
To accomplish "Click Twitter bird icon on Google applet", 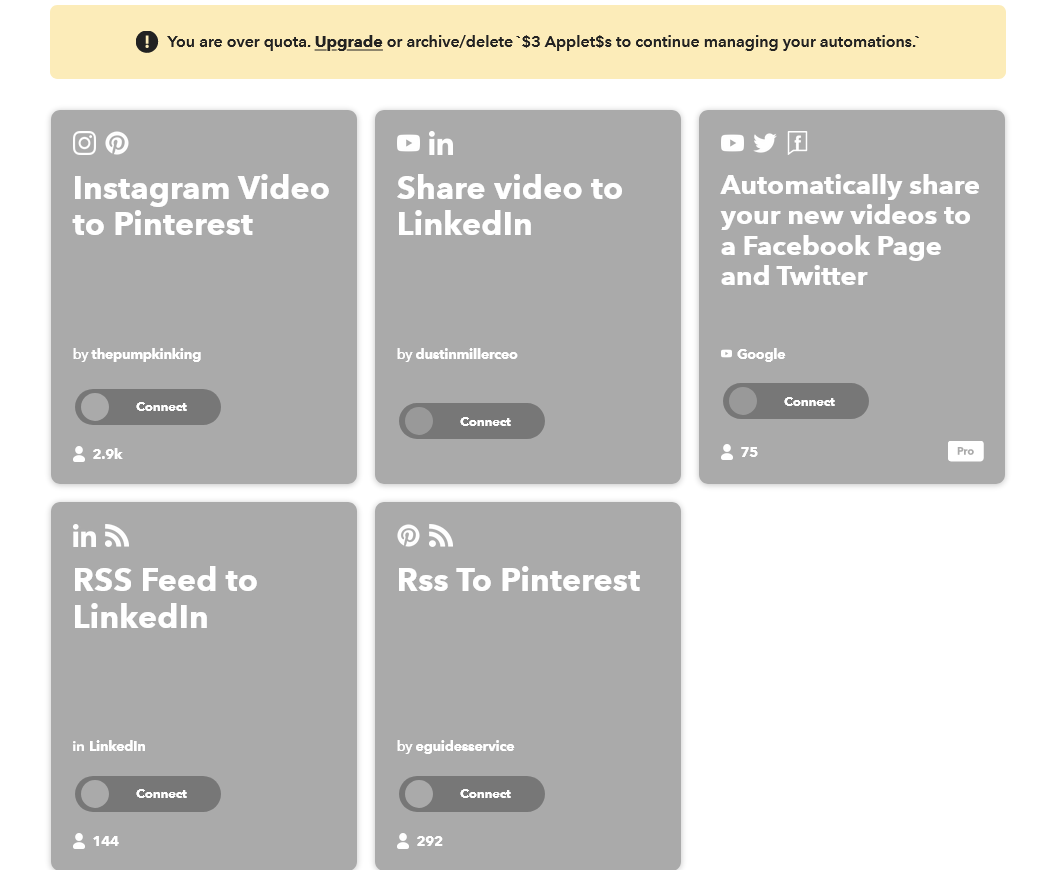I will (765, 143).
